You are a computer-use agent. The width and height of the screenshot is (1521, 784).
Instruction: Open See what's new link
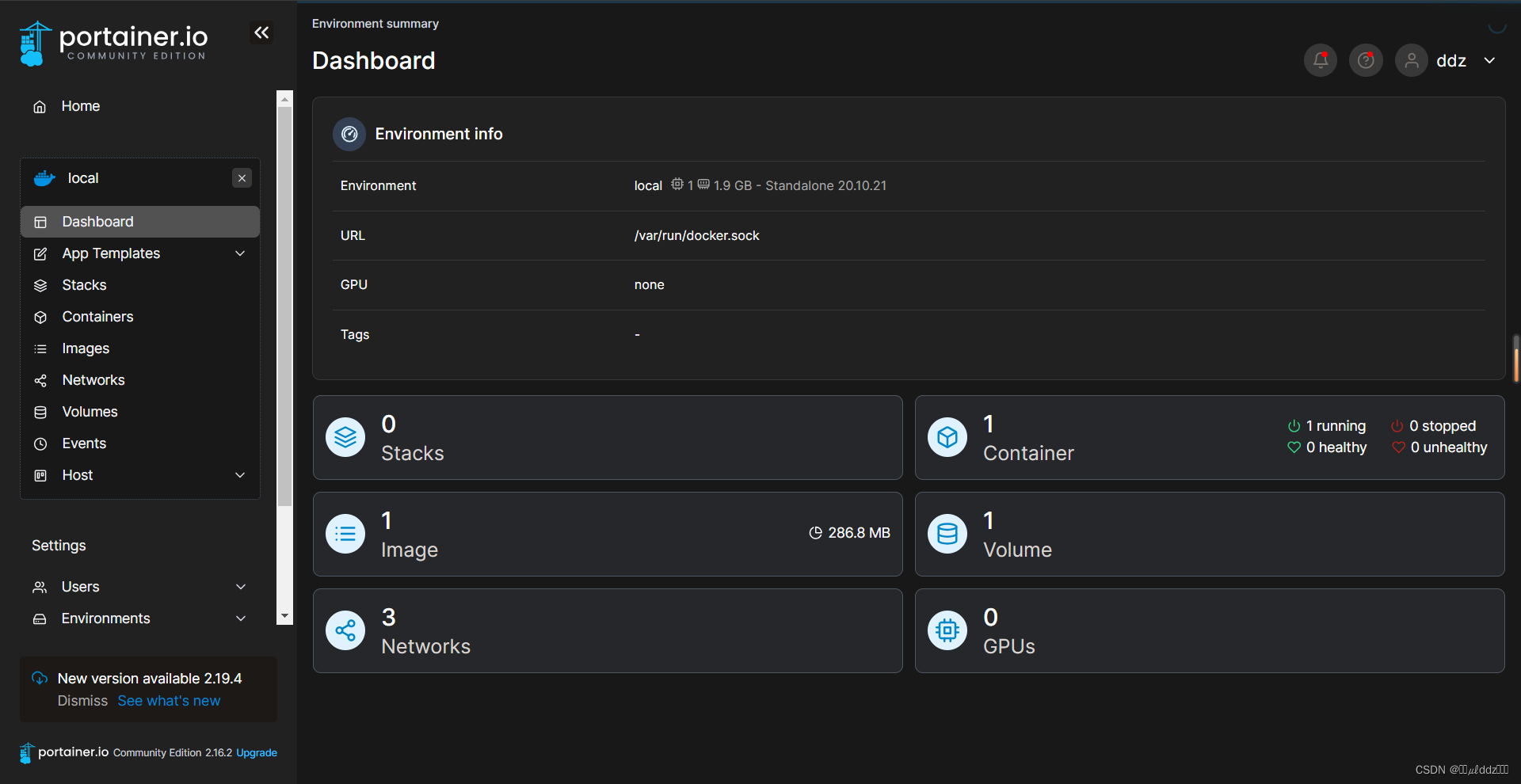pos(169,701)
